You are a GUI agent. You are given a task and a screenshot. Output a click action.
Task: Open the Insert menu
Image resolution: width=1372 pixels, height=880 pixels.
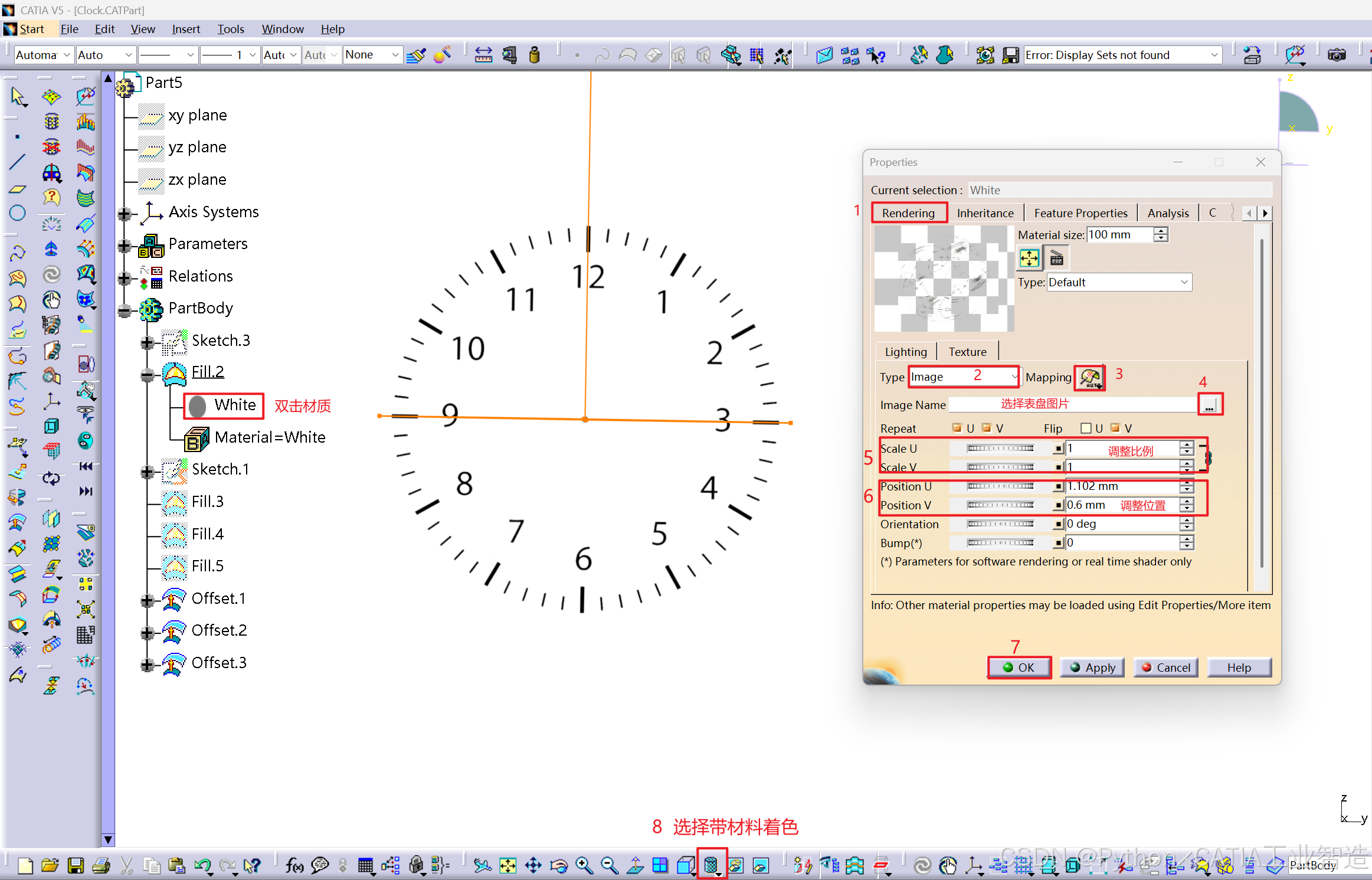185,29
